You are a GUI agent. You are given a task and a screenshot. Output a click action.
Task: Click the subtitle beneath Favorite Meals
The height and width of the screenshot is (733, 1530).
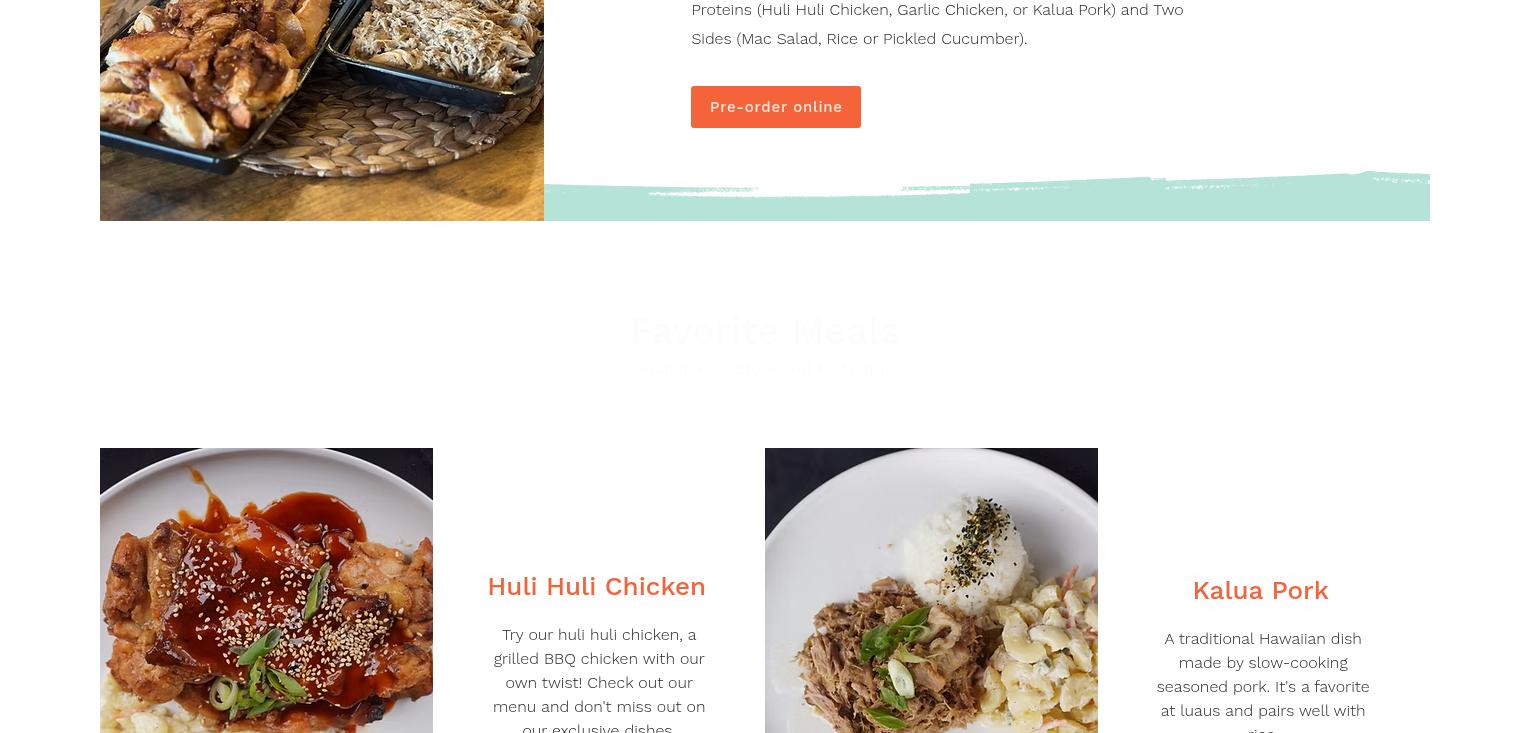coord(765,370)
